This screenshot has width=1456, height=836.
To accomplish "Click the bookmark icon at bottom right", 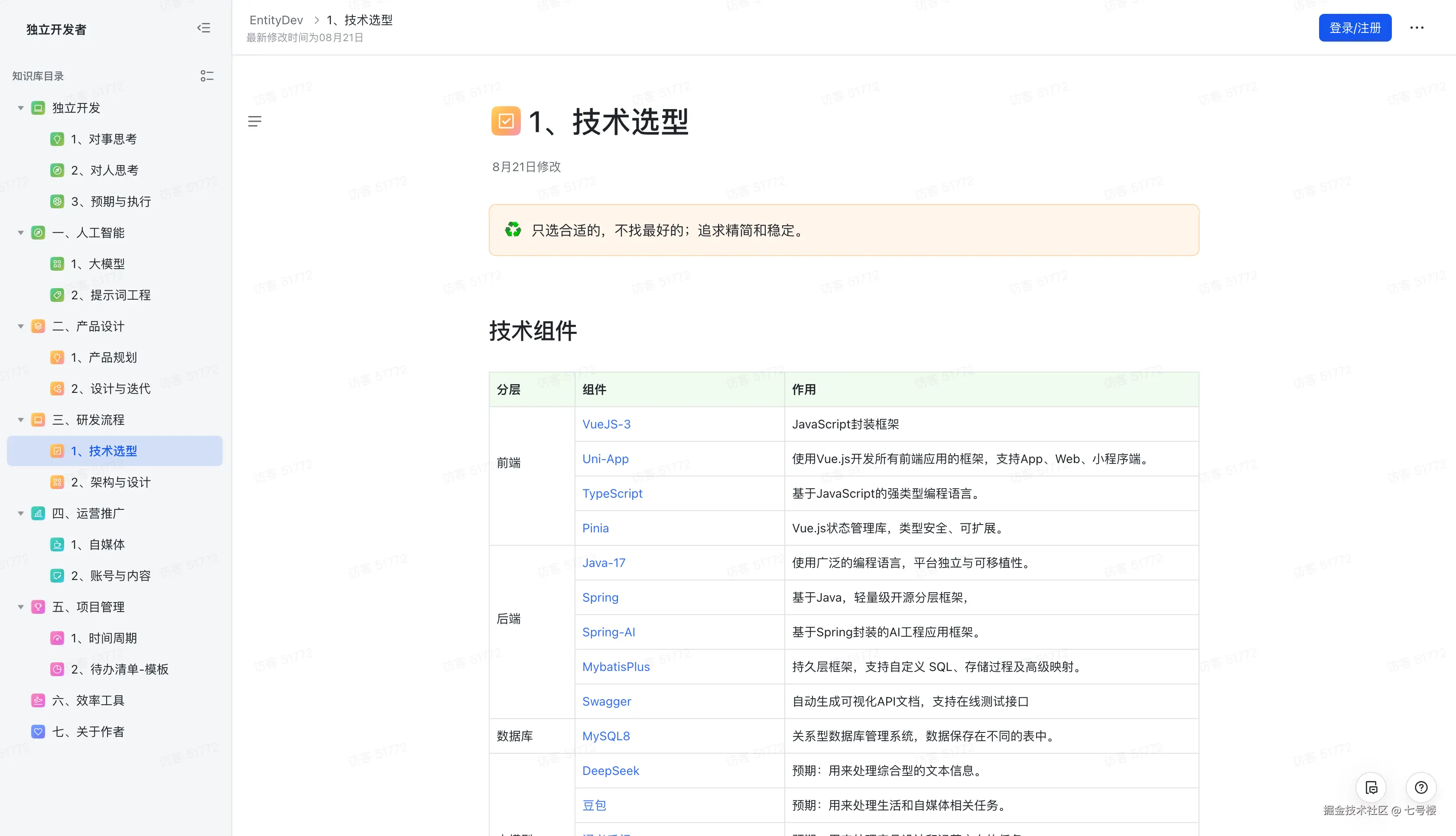I will (x=1371, y=788).
